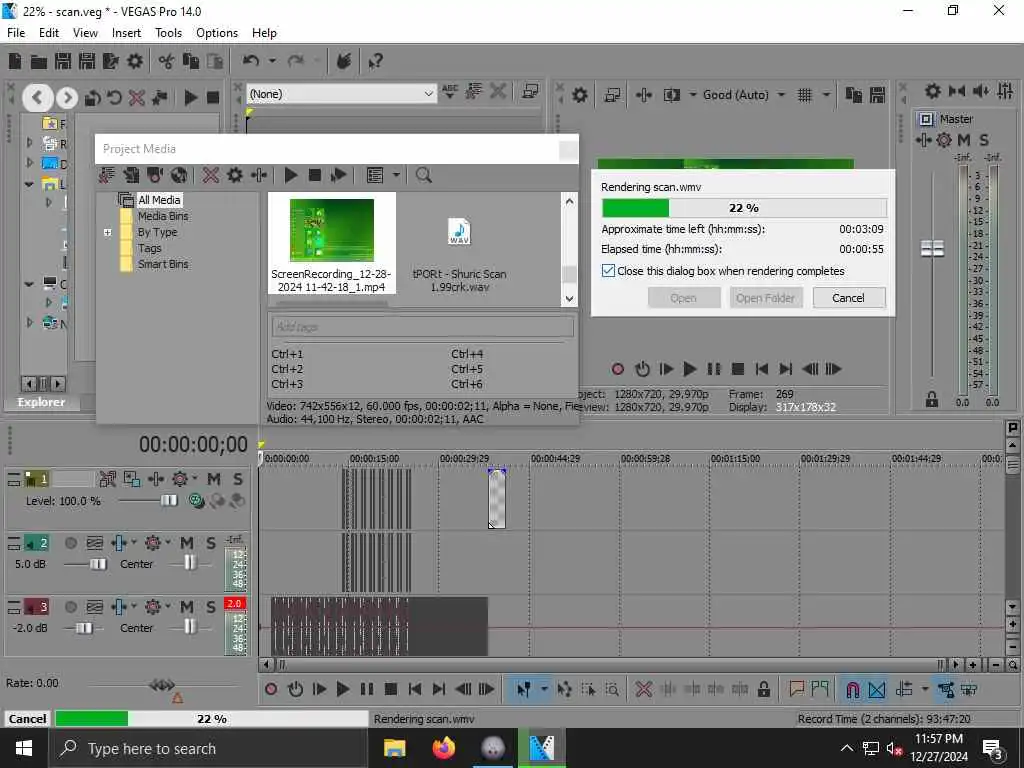Screen dimensions: 1024x768
Task: Open editing tool dropdown arrow in timeline toolbar
Action: pos(543,689)
